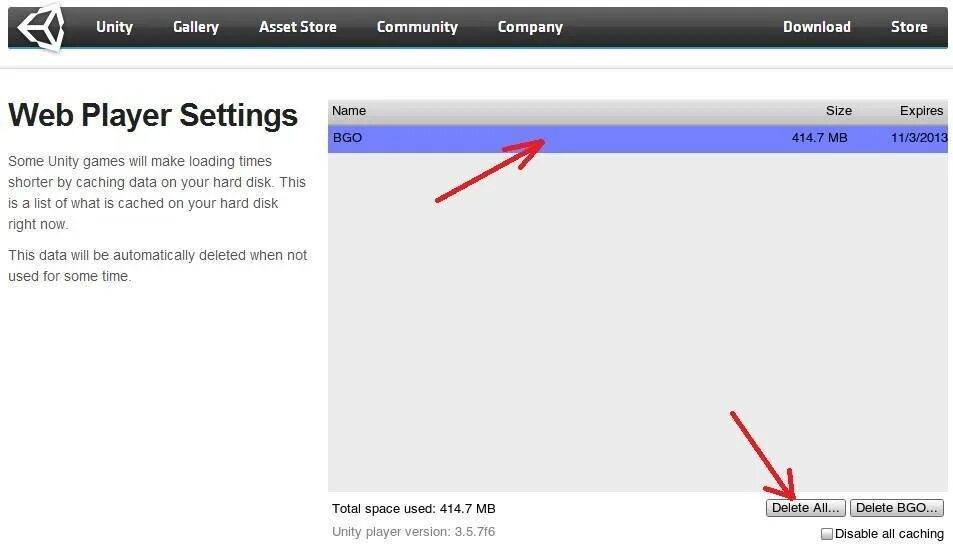The image size is (953, 559).
Task: Select the BGO row in cache list
Action: 638,138
